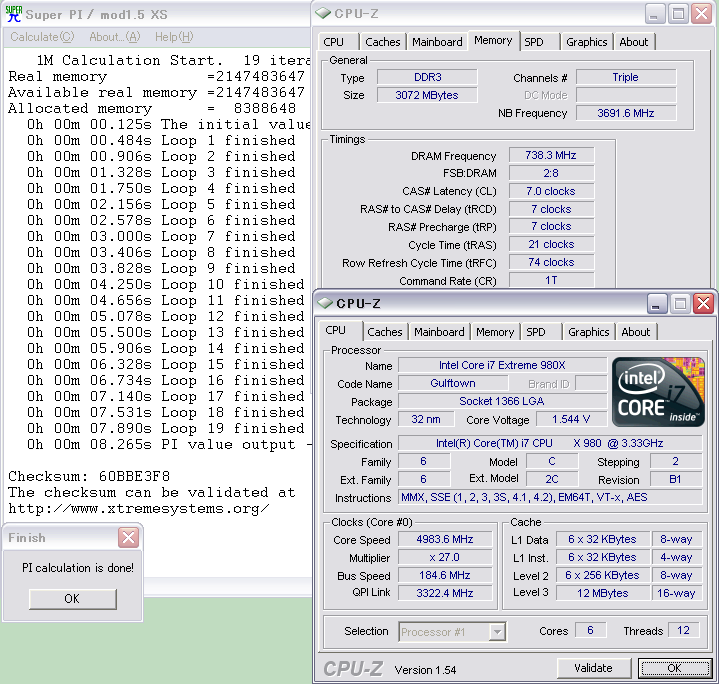The height and width of the screenshot is (684, 719).
Task: Click the Super PI app icon in title bar
Action: (x=14, y=14)
